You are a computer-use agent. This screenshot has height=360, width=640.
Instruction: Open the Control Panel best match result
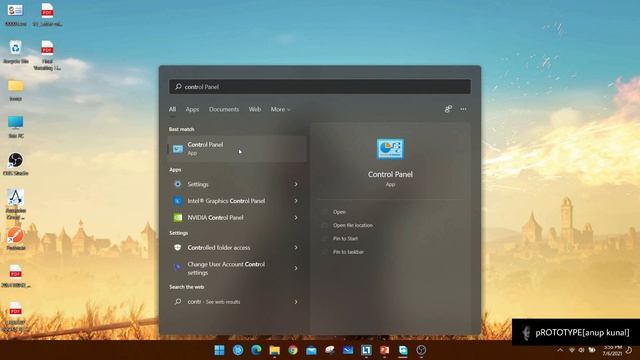[x=237, y=149]
